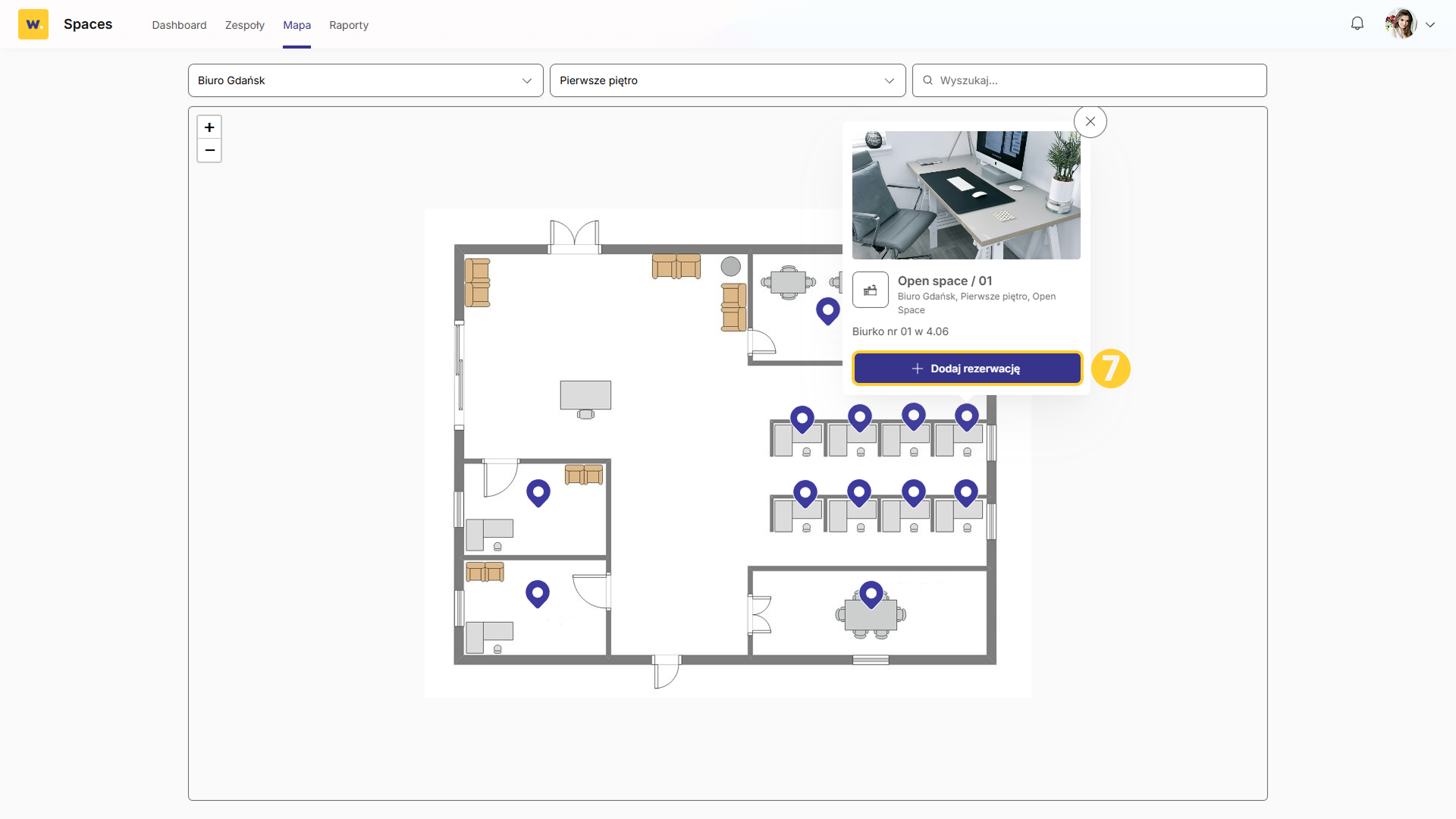This screenshot has width=1456, height=819.
Task: Close the Open space / 01 popup
Action: 1090,121
